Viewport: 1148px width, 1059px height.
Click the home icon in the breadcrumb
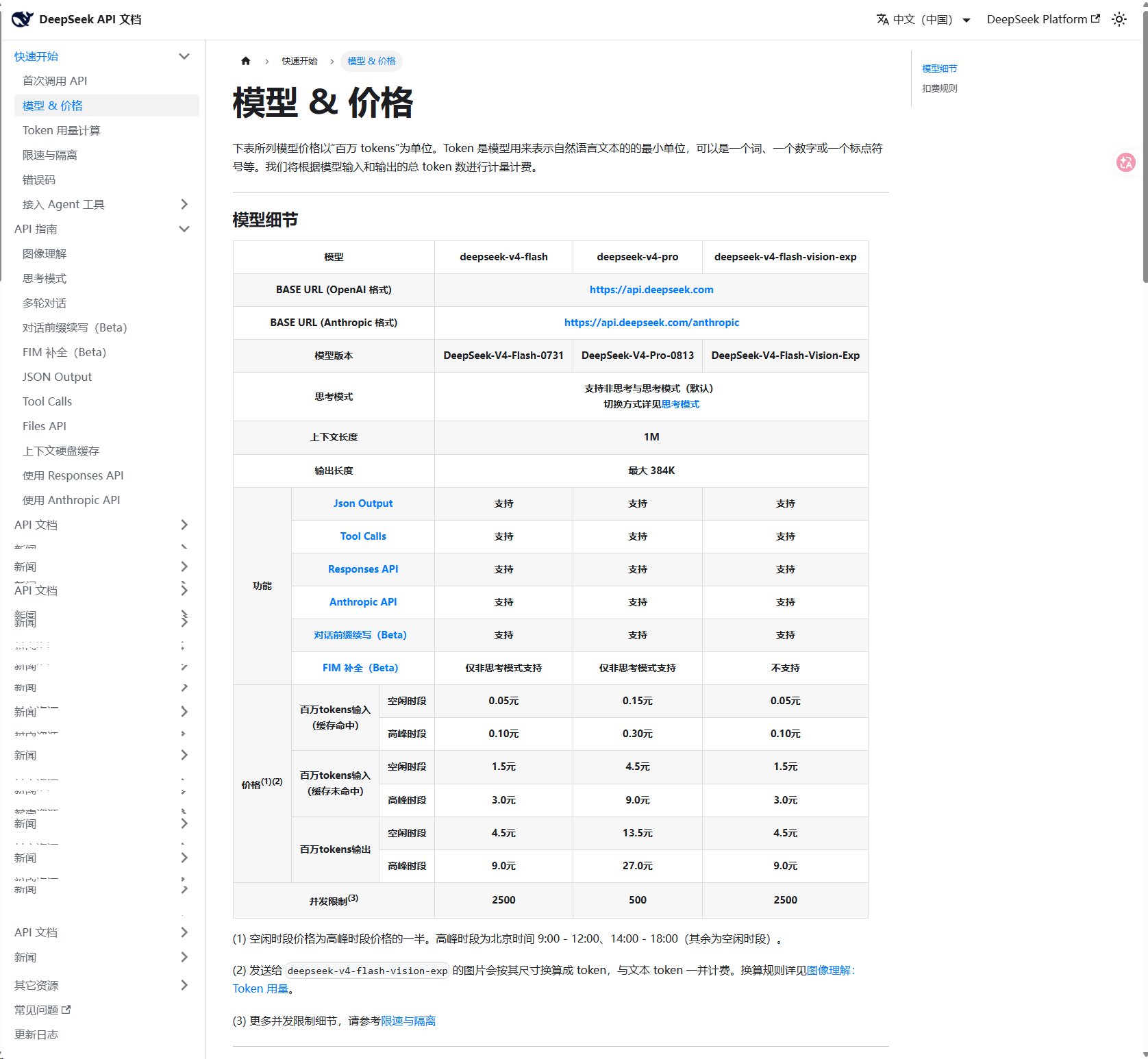tap(246, 61)
